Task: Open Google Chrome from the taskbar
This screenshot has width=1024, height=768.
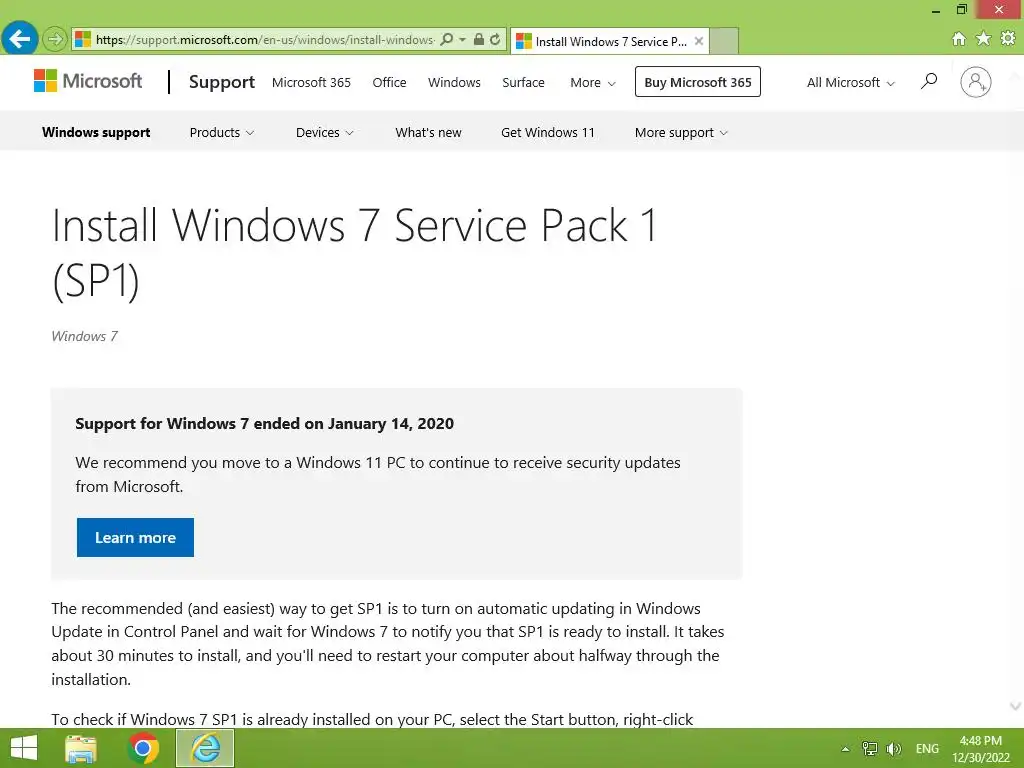Action: coord(143,748)
